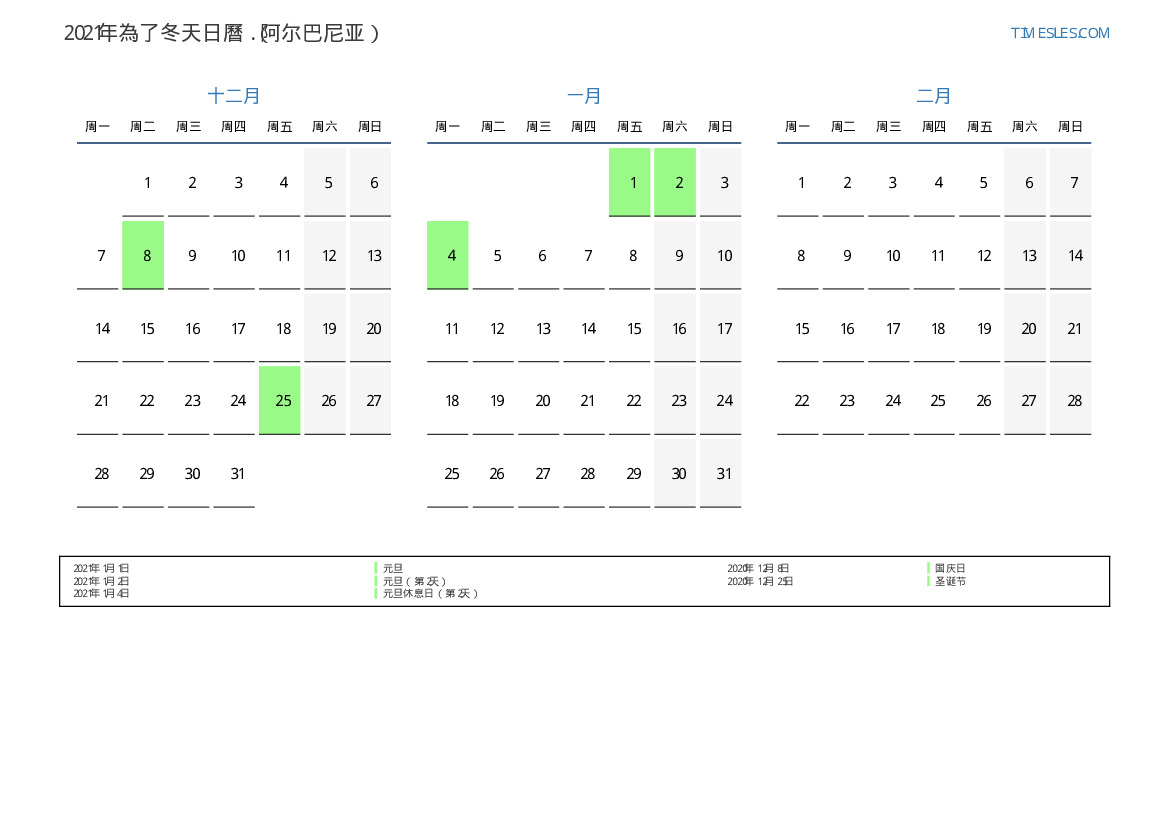Click the 一月 month heading
Screen dimensions: 1169x827
coord(584,96)
